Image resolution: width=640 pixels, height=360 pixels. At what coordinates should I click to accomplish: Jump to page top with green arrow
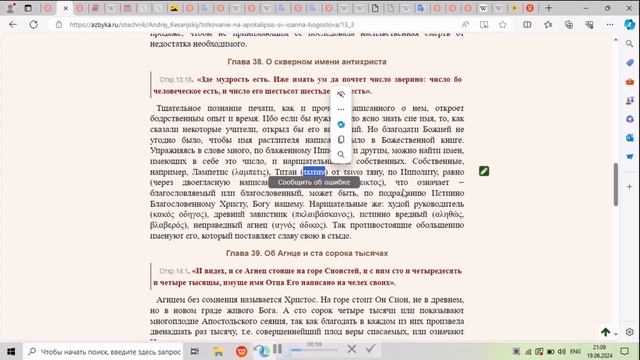pyautogui.click(x=606, y=332)
